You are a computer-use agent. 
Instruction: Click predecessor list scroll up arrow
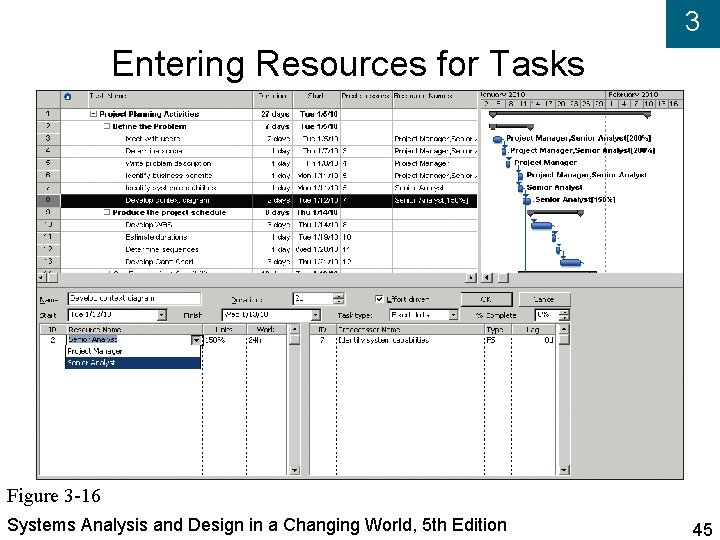click(x=564, y=329)
